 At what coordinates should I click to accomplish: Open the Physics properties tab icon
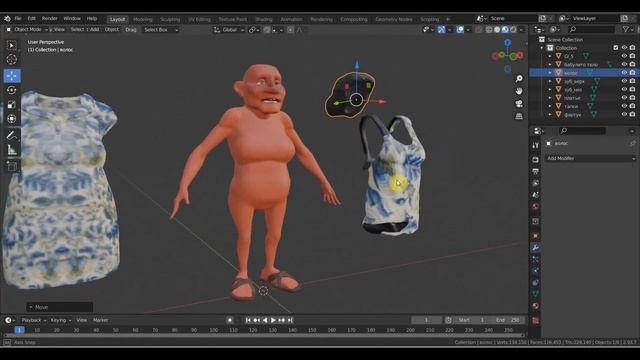tap(536, 271)
